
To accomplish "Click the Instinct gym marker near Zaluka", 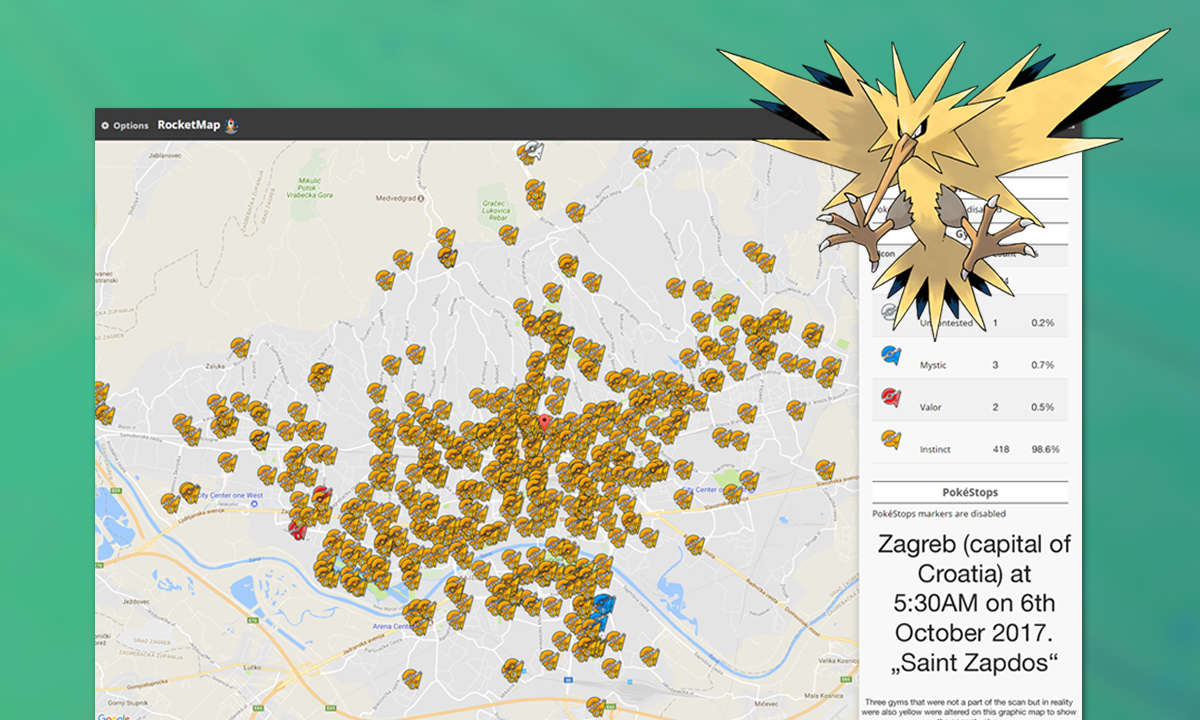I will (240, 347).
